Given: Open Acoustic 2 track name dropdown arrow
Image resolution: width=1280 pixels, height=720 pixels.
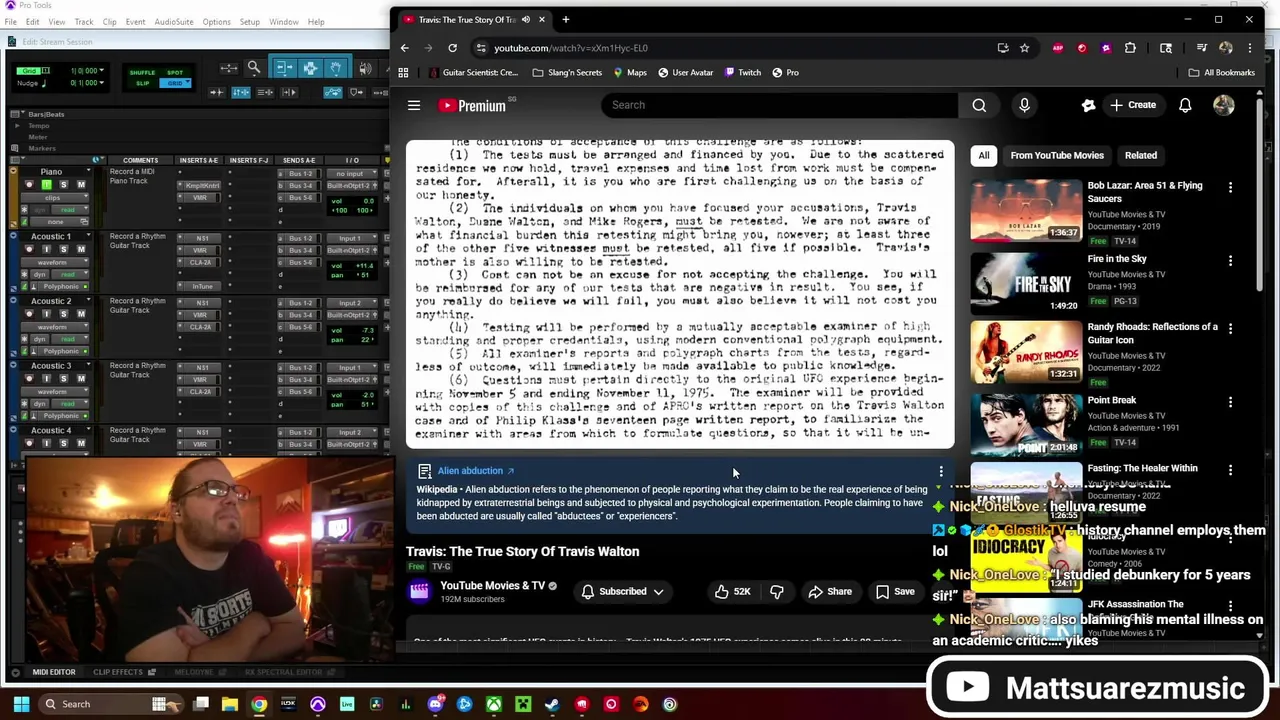Looking at the screenshot, I should click(x=88, y=299).
